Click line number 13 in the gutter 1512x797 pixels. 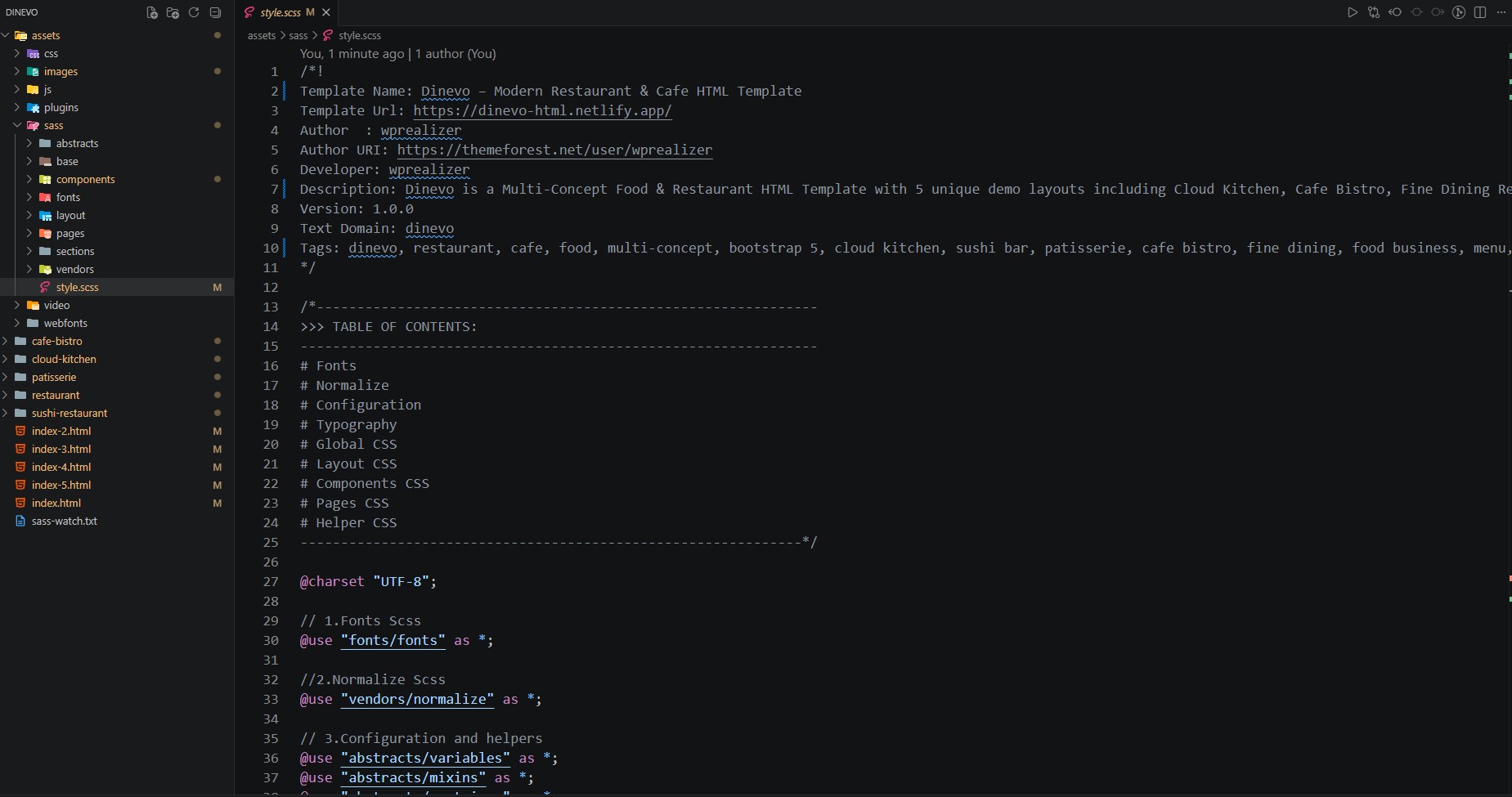tap(271, 307)
